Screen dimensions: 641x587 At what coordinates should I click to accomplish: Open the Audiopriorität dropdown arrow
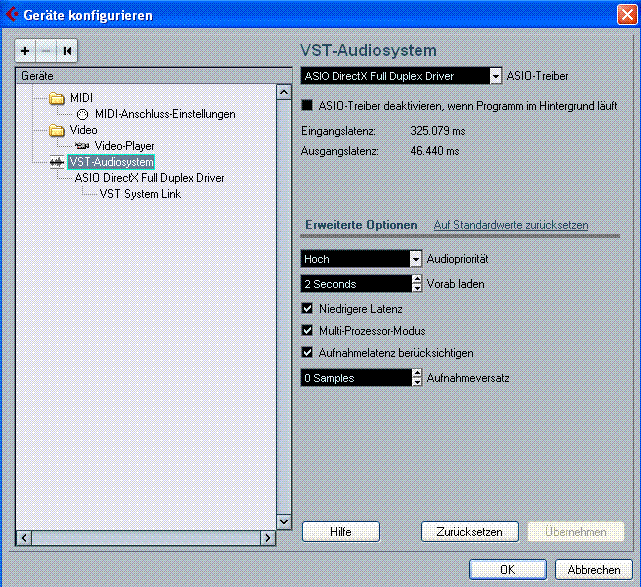coord(415,259)
